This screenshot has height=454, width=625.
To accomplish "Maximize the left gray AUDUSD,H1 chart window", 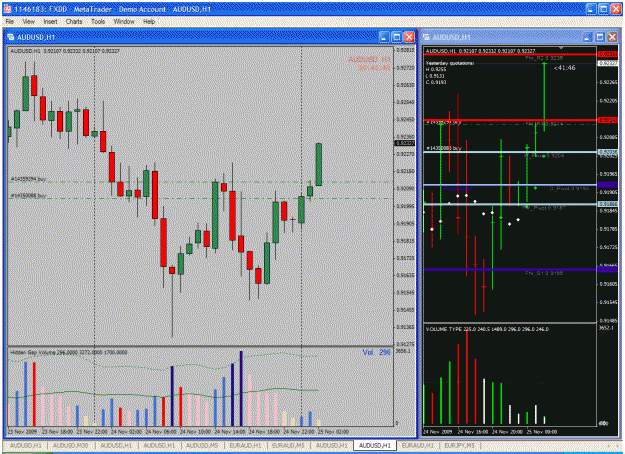I will point(397,37).
